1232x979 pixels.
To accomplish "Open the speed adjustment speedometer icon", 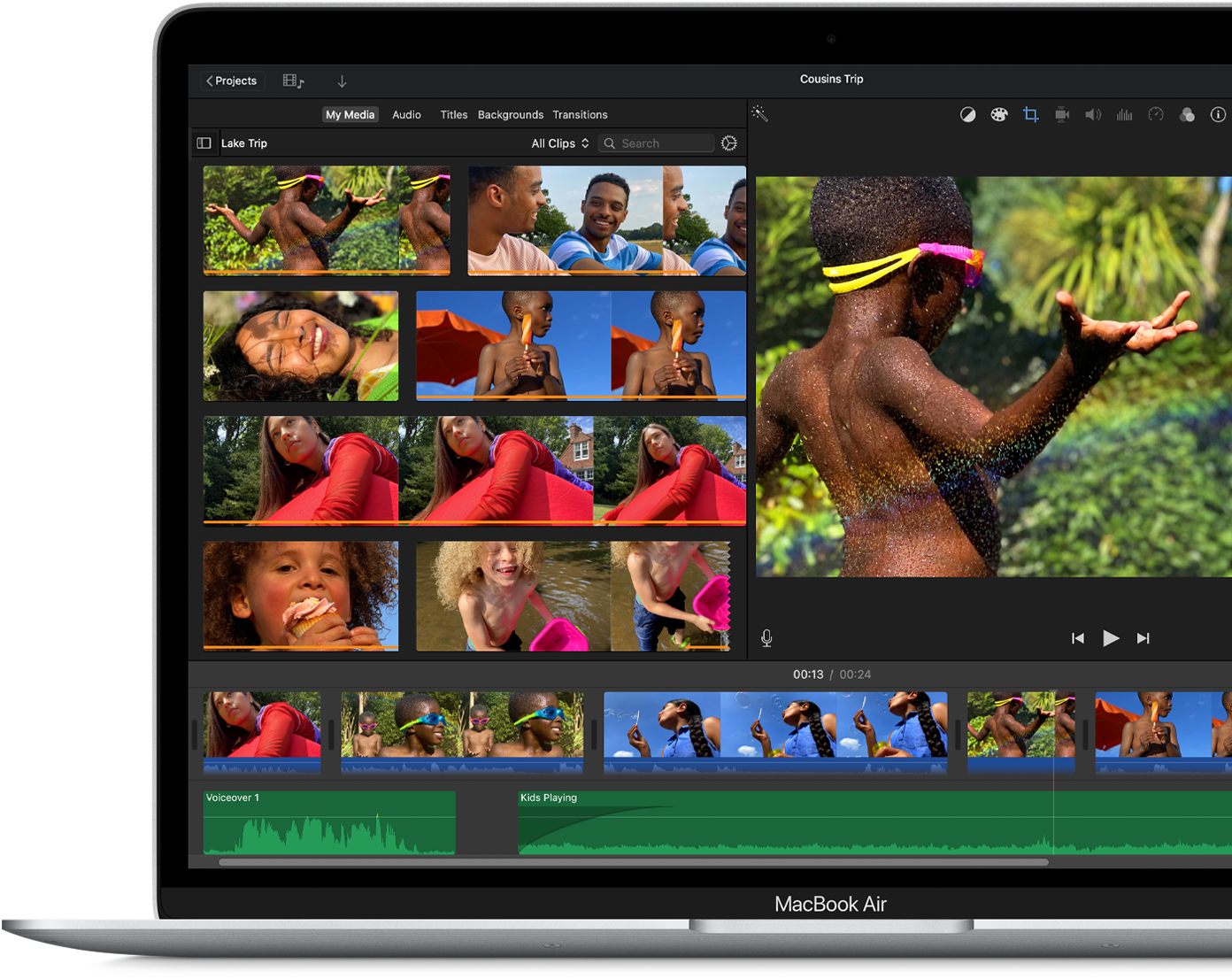I will [1155, 115].
